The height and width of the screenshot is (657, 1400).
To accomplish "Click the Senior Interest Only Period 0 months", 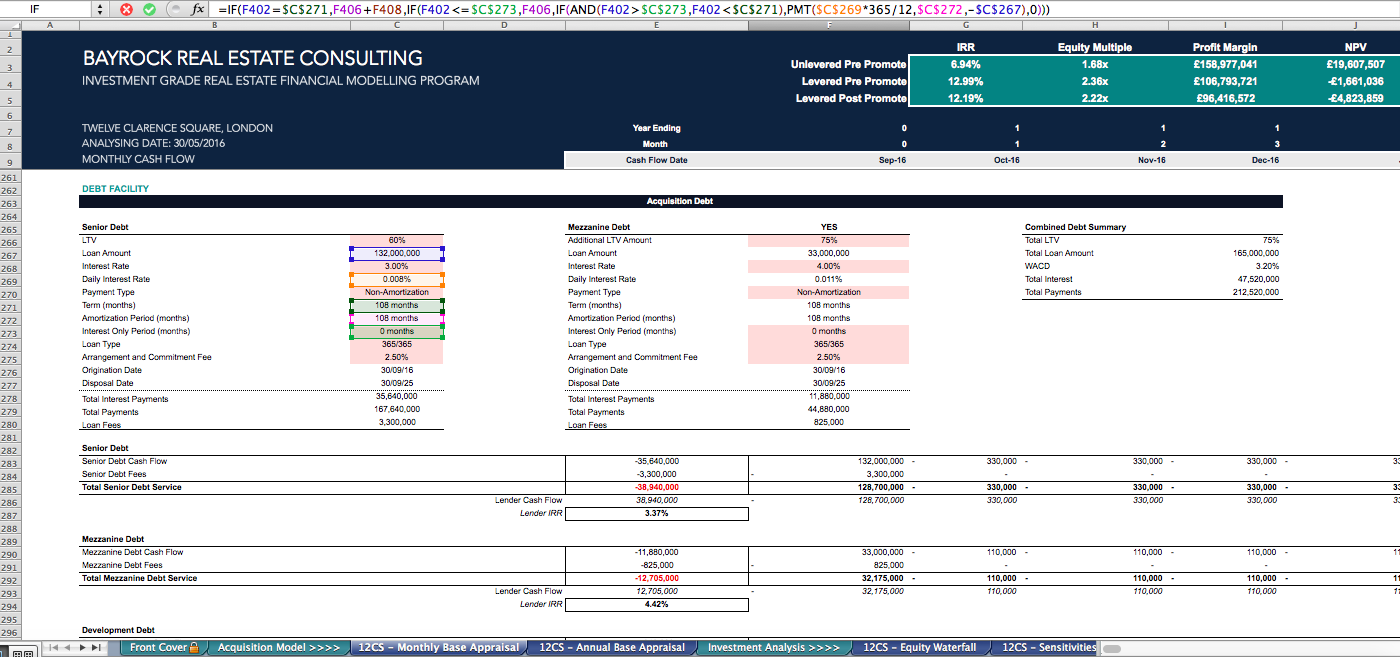I will tap(396, 332).
